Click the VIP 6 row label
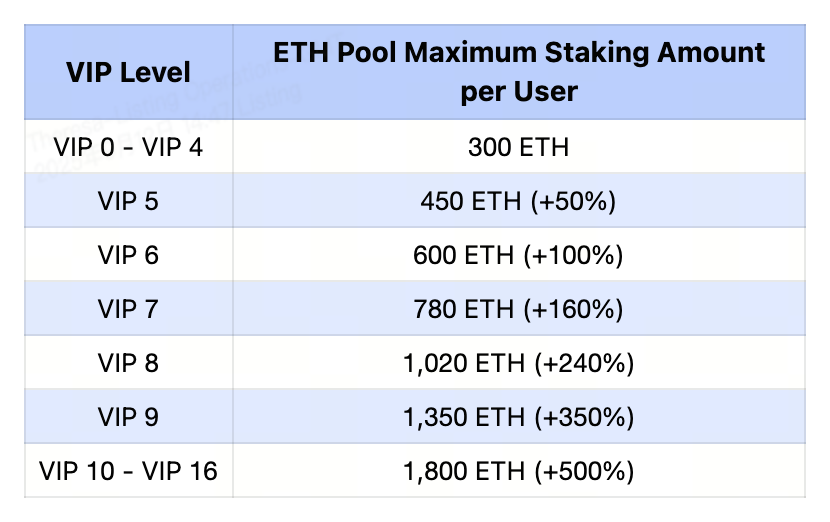 (128, 255)
